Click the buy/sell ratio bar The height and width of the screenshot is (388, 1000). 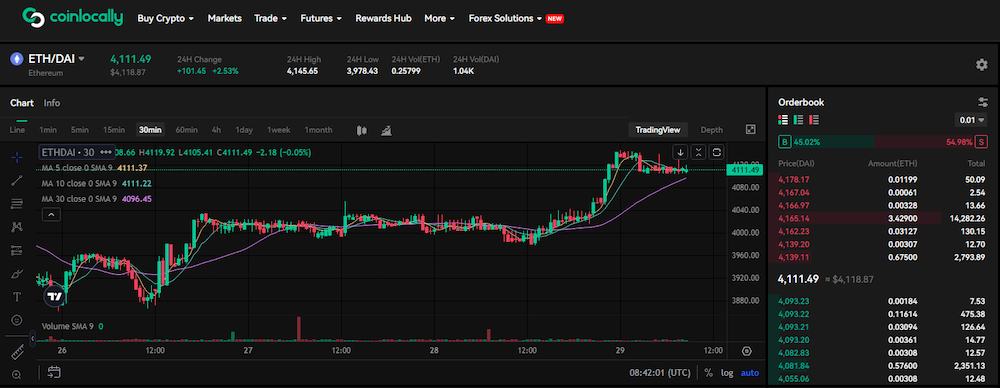[883, 142]
